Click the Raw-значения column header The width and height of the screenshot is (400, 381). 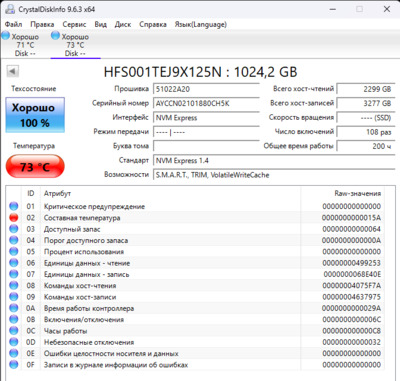pyautogui.click(x=358, y=193)
